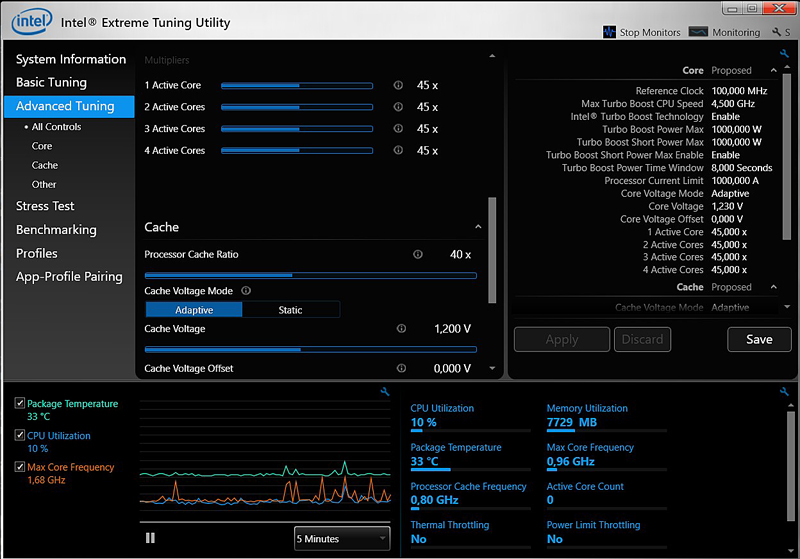The image size is (800, 559).
Task: Click the Monitoring graph icon
Action: click(x=698, y=32)
